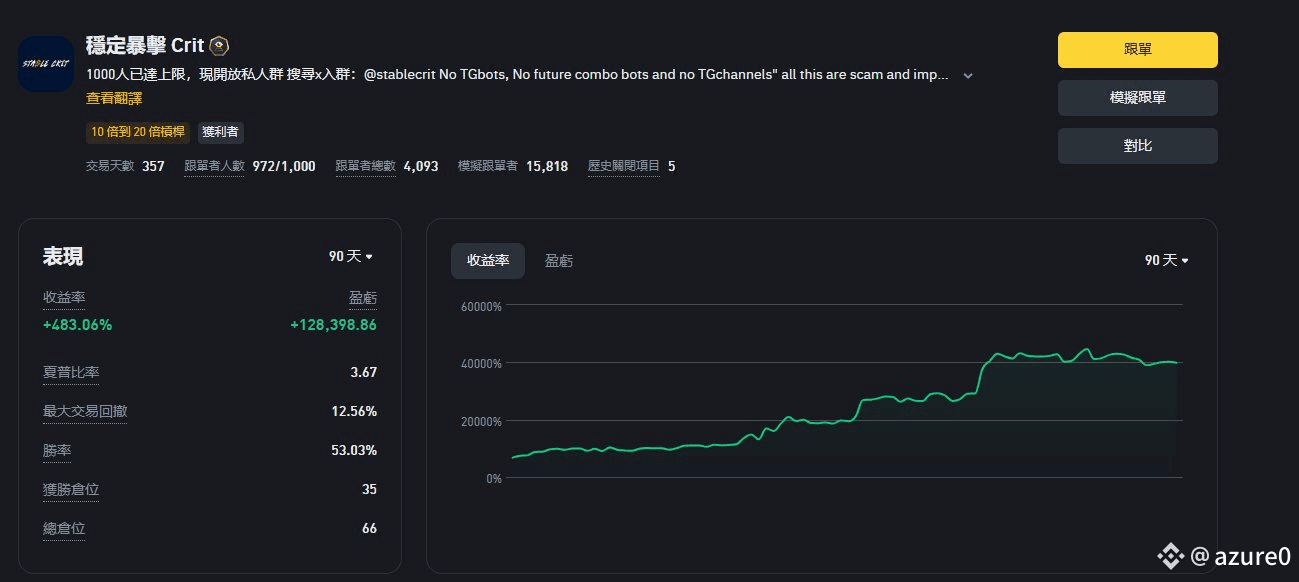
Task: Click the yellow 跟單 copy-trade button
Action: click(1138, 50)
